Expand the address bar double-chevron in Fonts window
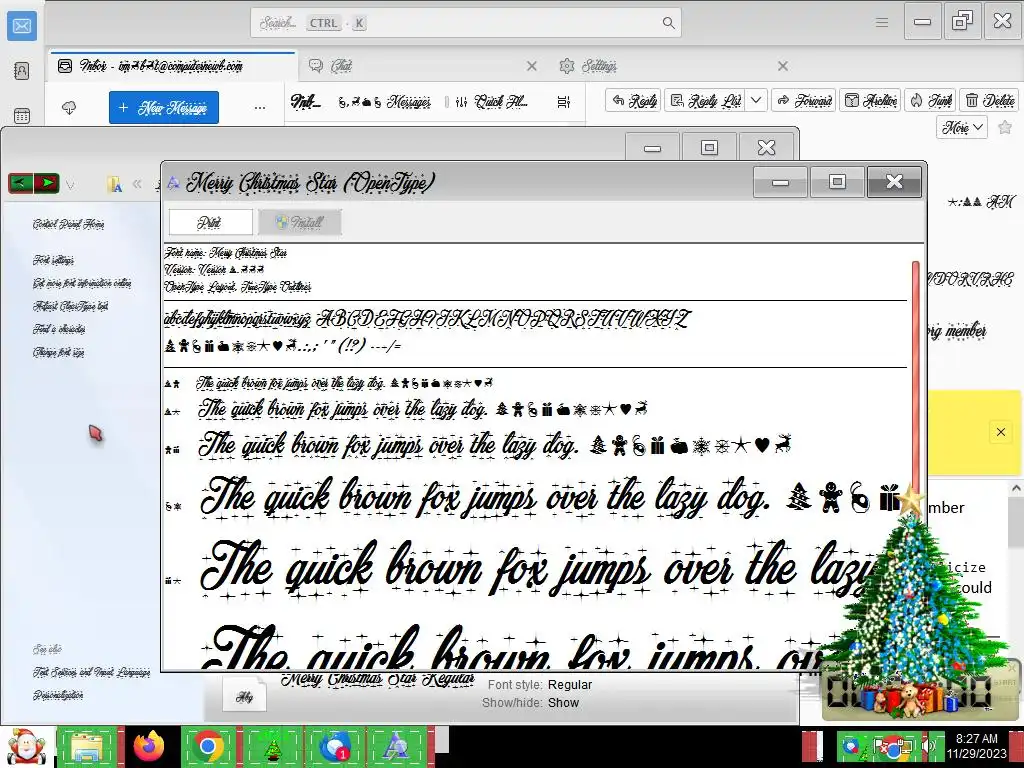Image resolution: width=1024 pixels, height=768 pixels. [137, 184]
